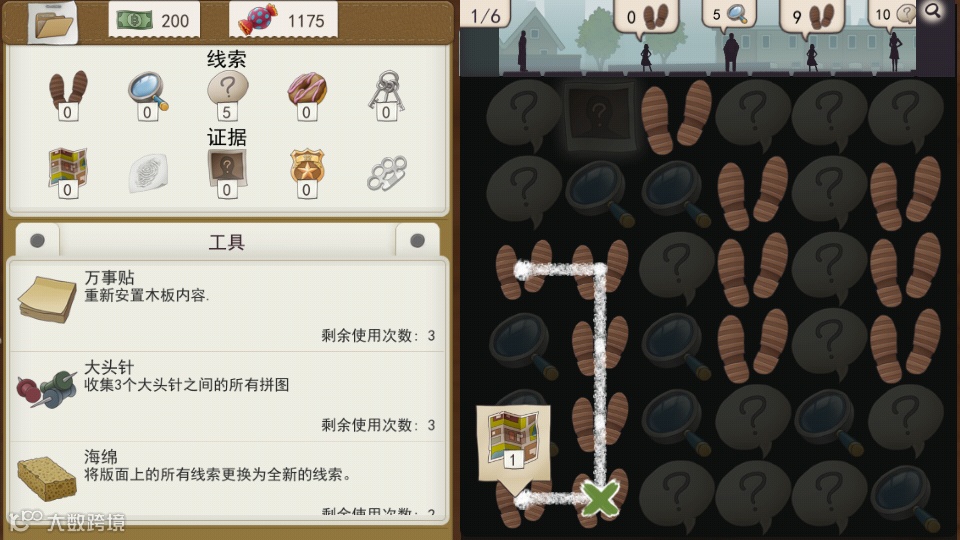Select the pink donut clue icon

[307, 89]
